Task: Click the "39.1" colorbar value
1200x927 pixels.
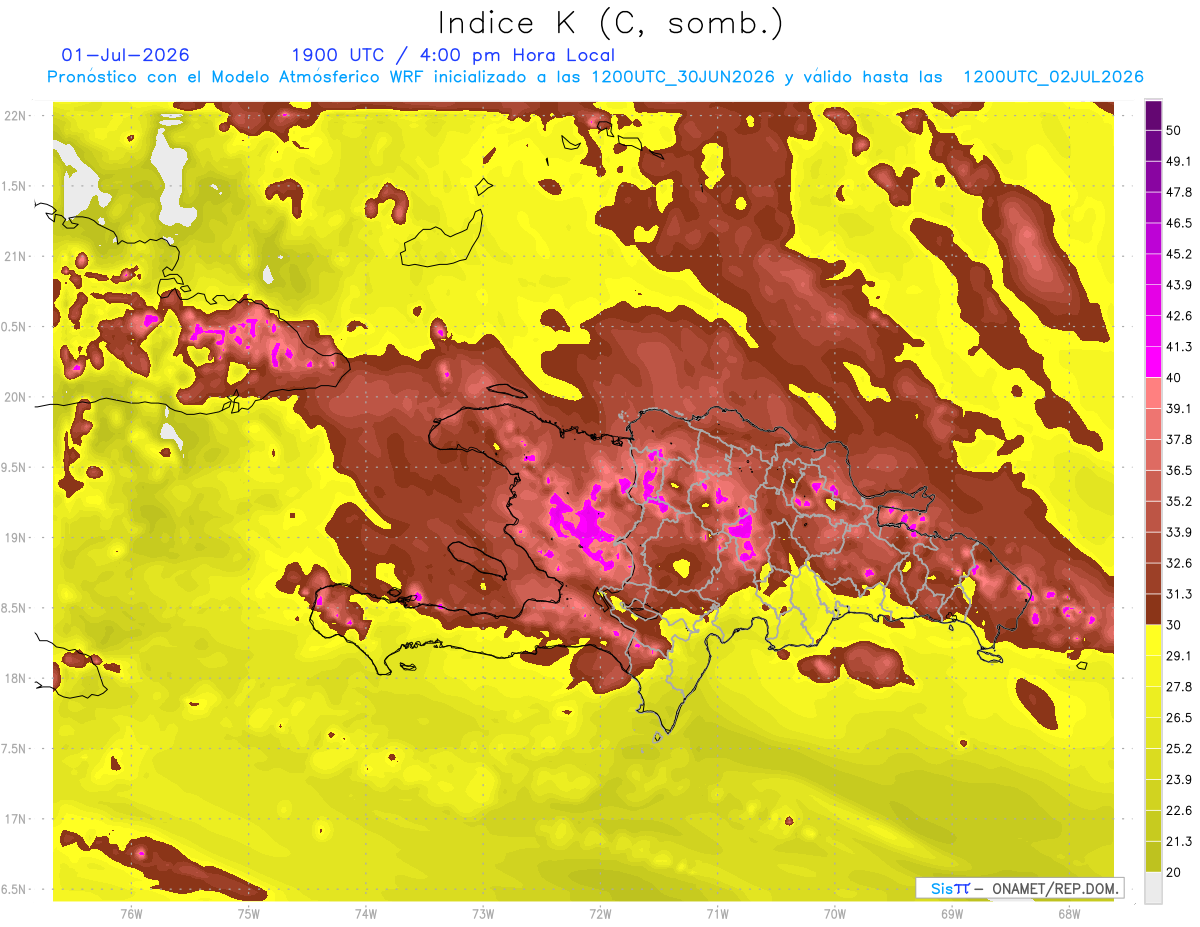Action: tap(1179, 409)
